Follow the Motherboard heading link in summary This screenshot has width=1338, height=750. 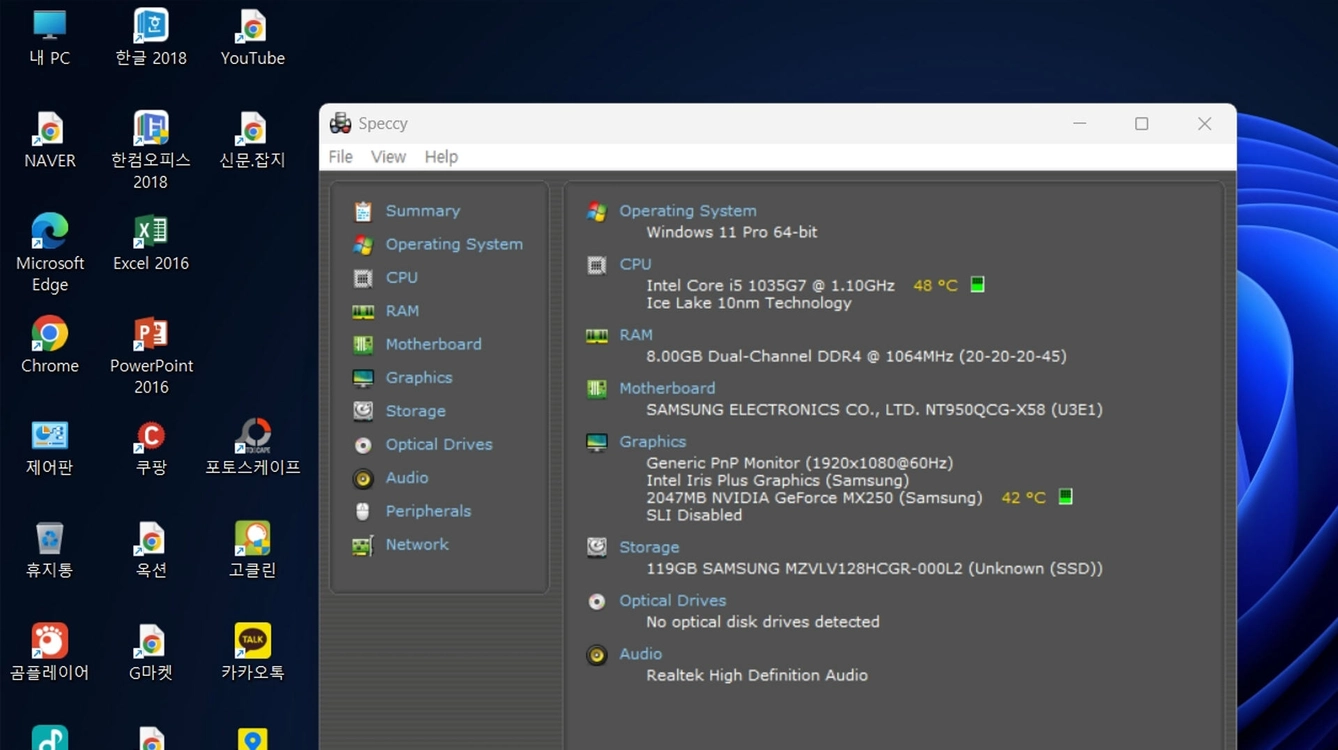667,388
